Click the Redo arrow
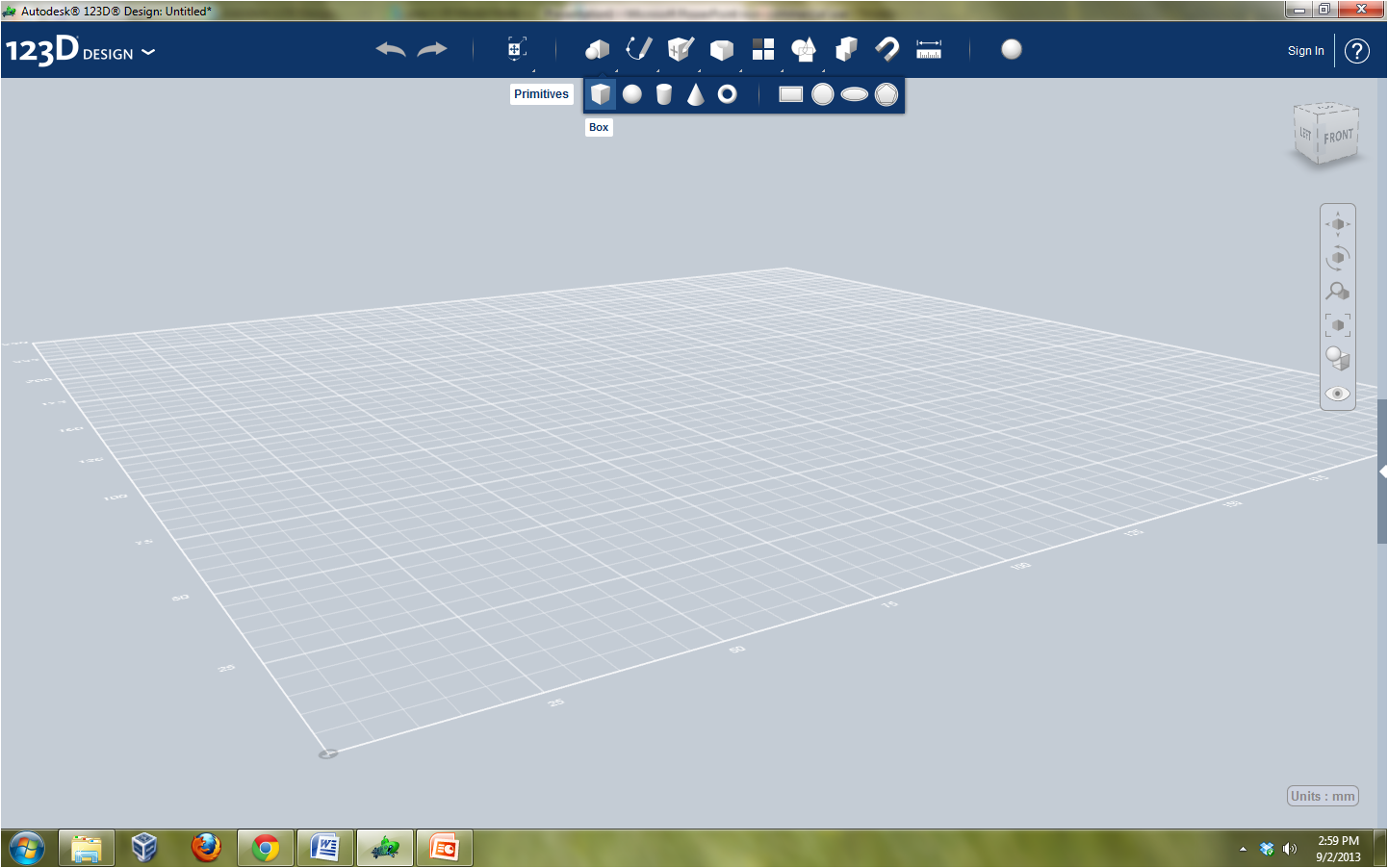Viewport: 1388px width, 868px height. pos(432,49)
